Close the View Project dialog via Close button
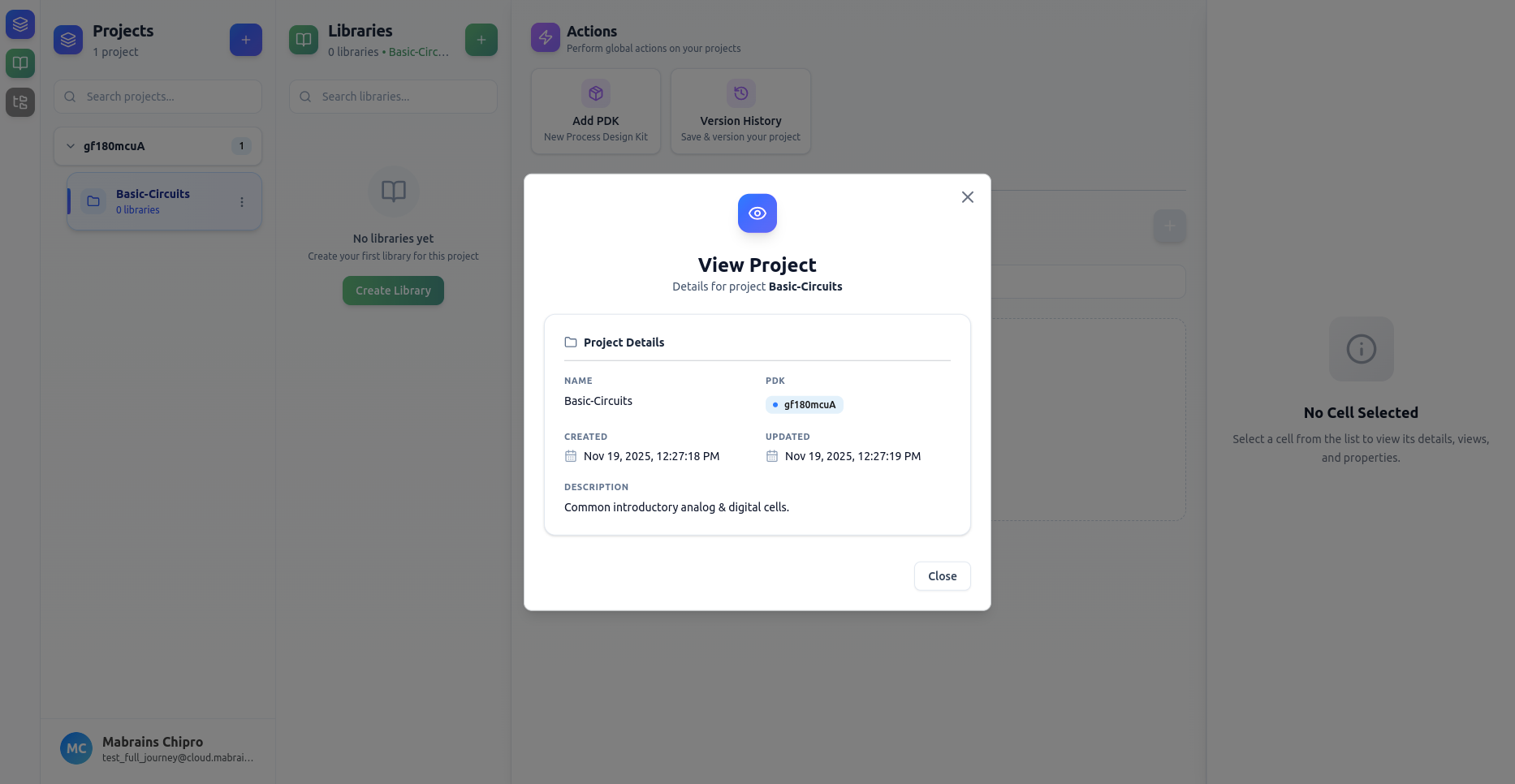Viewport: 1515px width, 784px height. 941,576
